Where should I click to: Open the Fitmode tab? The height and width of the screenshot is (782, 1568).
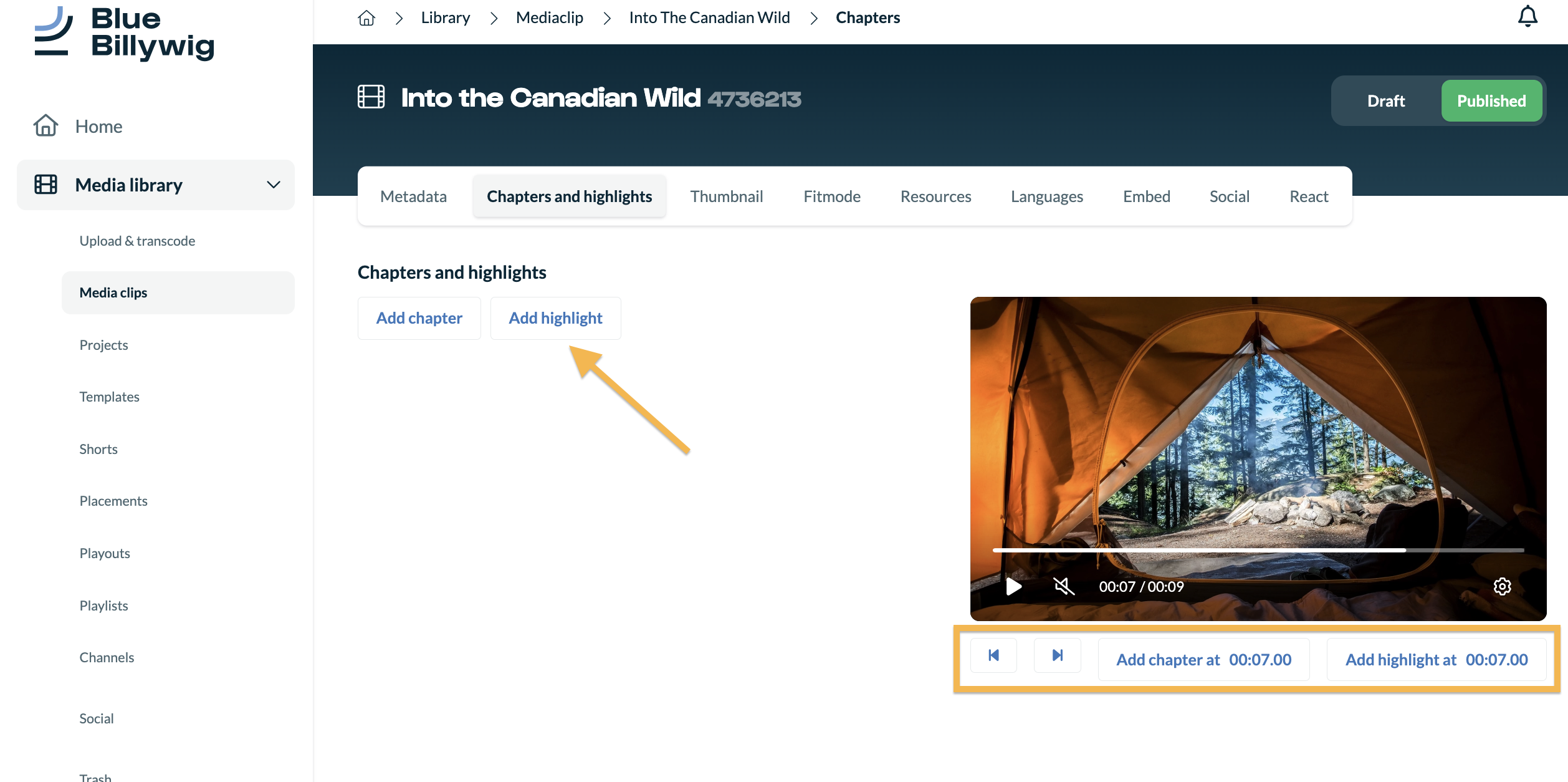tap(832, 196)
